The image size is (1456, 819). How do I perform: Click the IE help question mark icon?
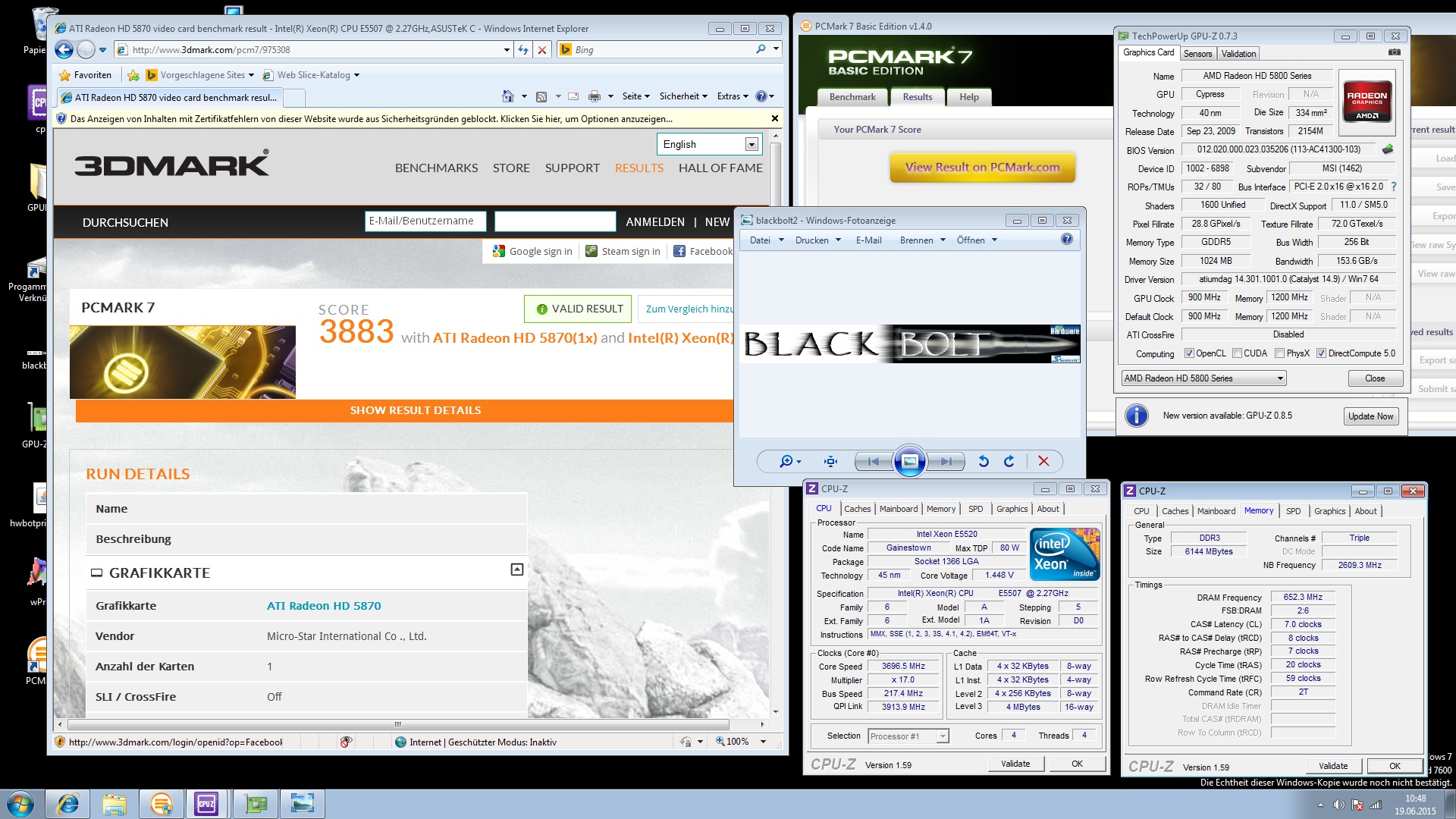point(761,96)
